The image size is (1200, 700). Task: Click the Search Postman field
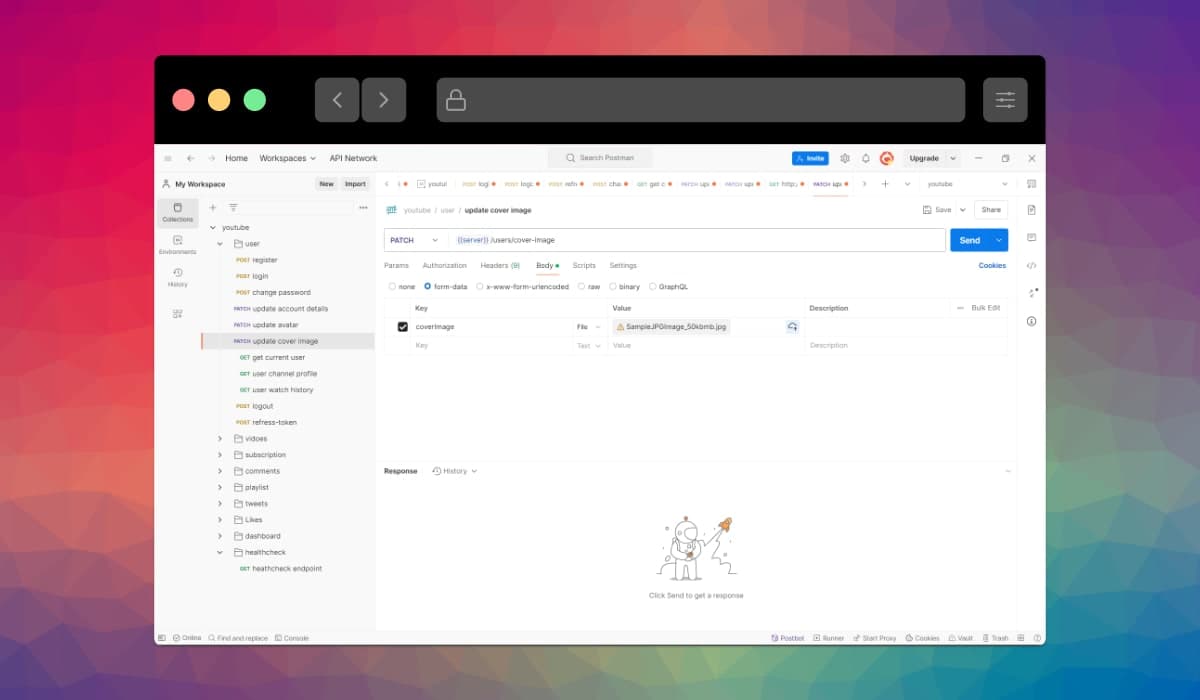(x=600, y=158)
